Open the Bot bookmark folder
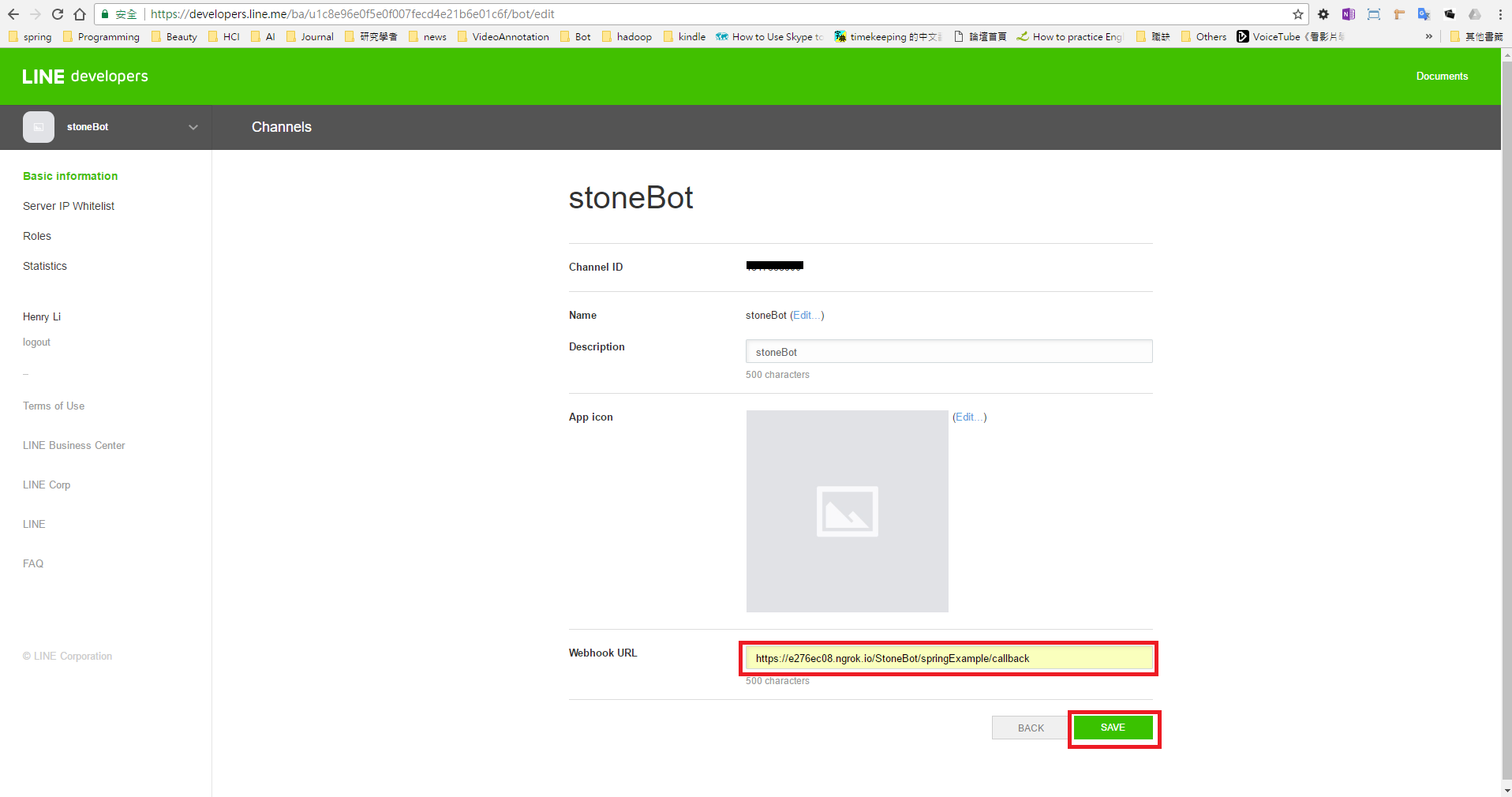The height and width of the screenshot is (797, 1512). (575, 36)
